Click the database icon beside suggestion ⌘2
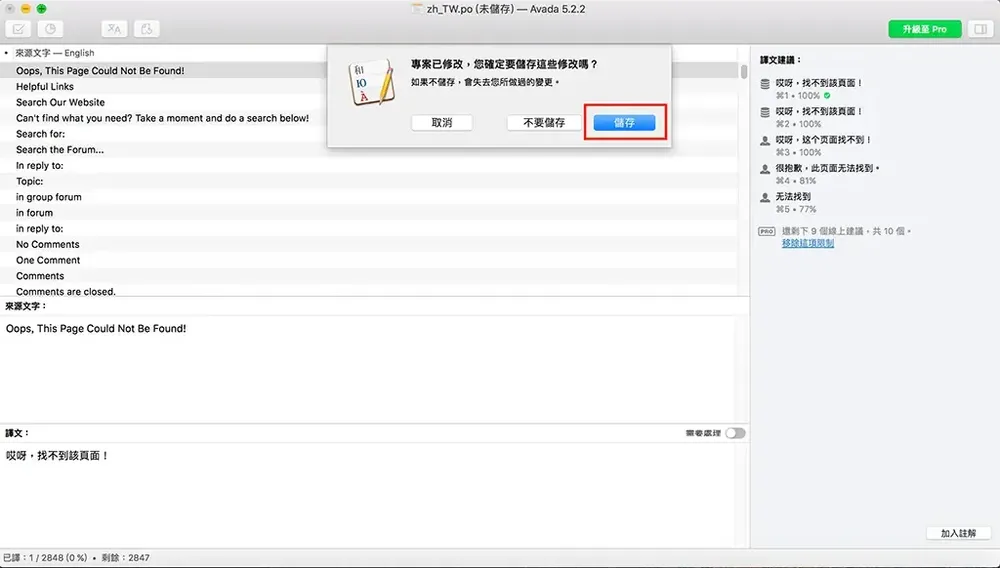The width and height of the screenshot is (1000, 568). coord(765,112)
